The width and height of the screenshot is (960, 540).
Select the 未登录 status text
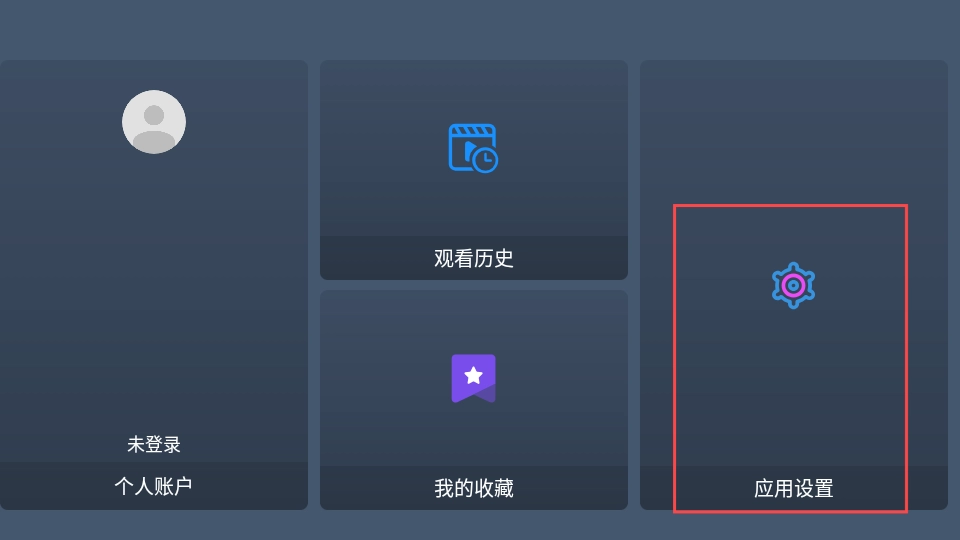tap(154, 444)
